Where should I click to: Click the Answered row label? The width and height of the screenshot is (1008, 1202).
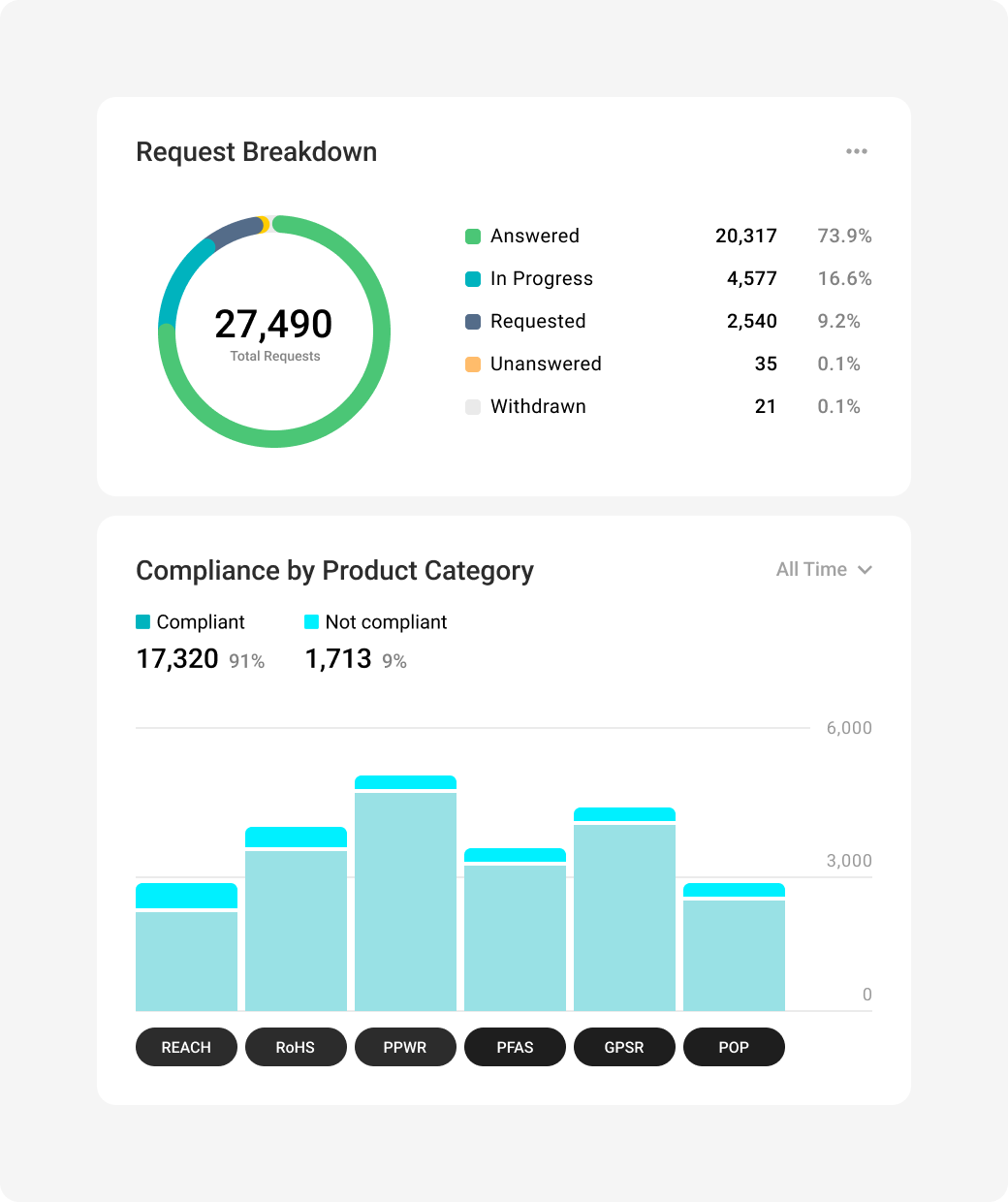[x=534, y=237]
